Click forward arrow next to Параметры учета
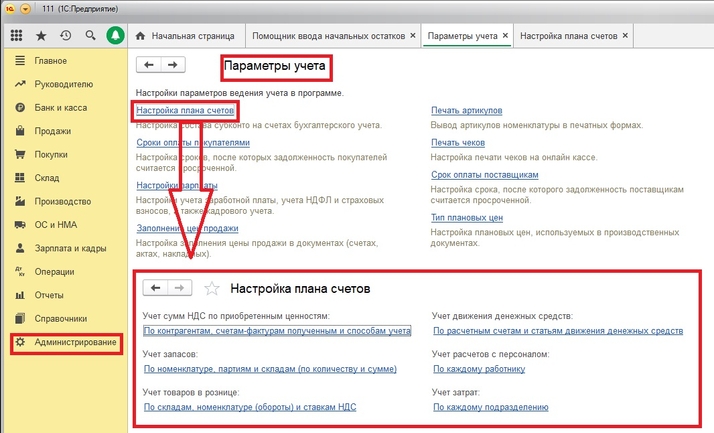The height and width of the screenshot is (433, 714). 174,64
